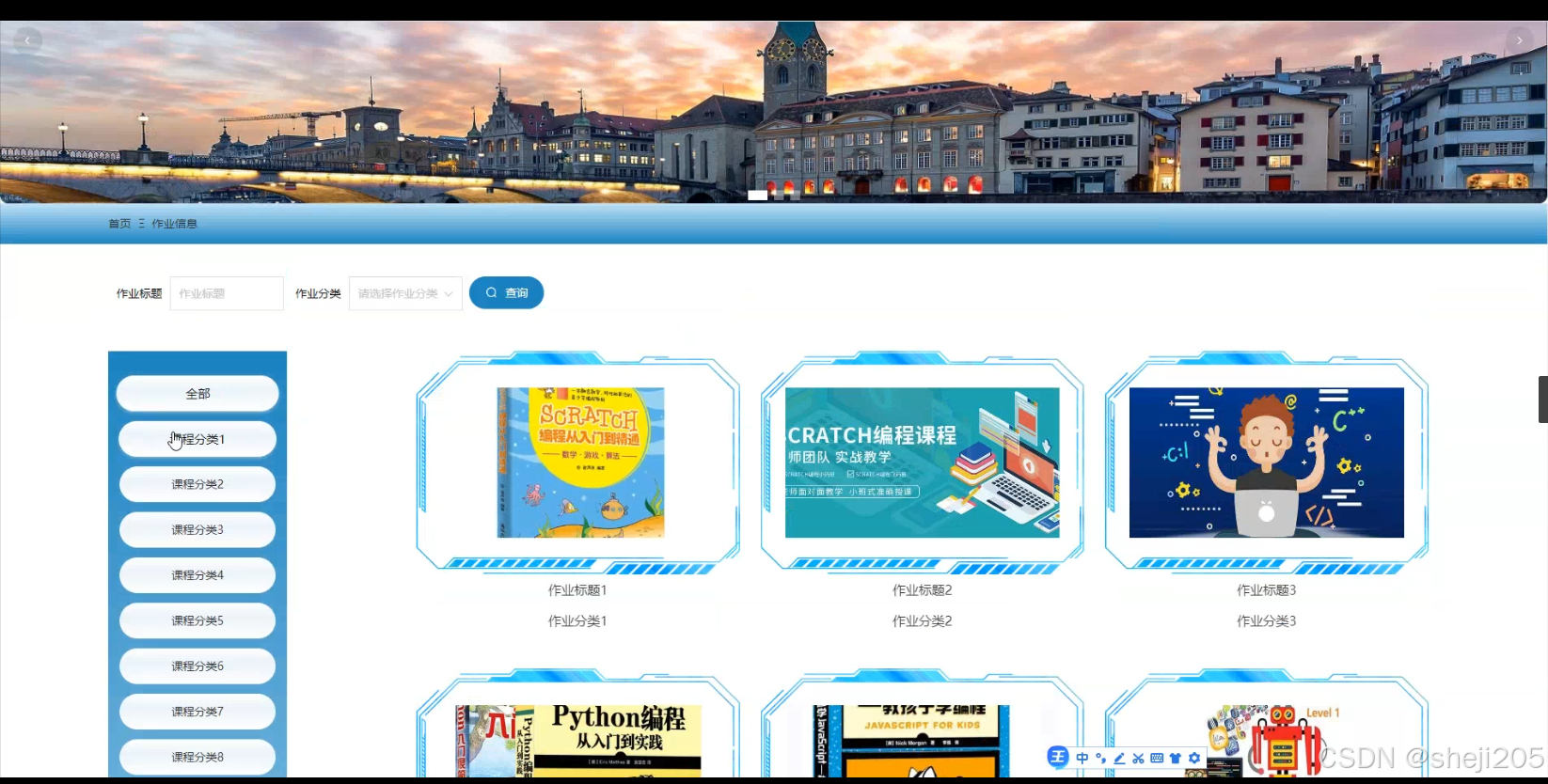
Task: Click the page vertical scrollbar handle
Action: (1542, 400)
